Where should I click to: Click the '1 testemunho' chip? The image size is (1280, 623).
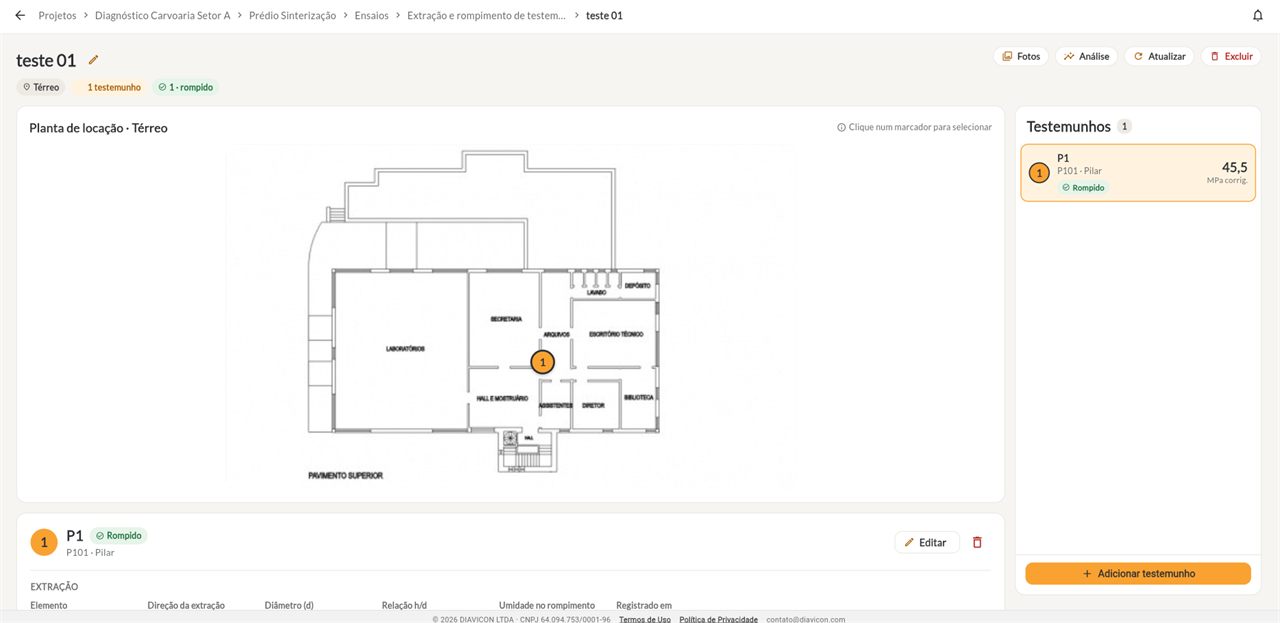click(x=110, y=87)
